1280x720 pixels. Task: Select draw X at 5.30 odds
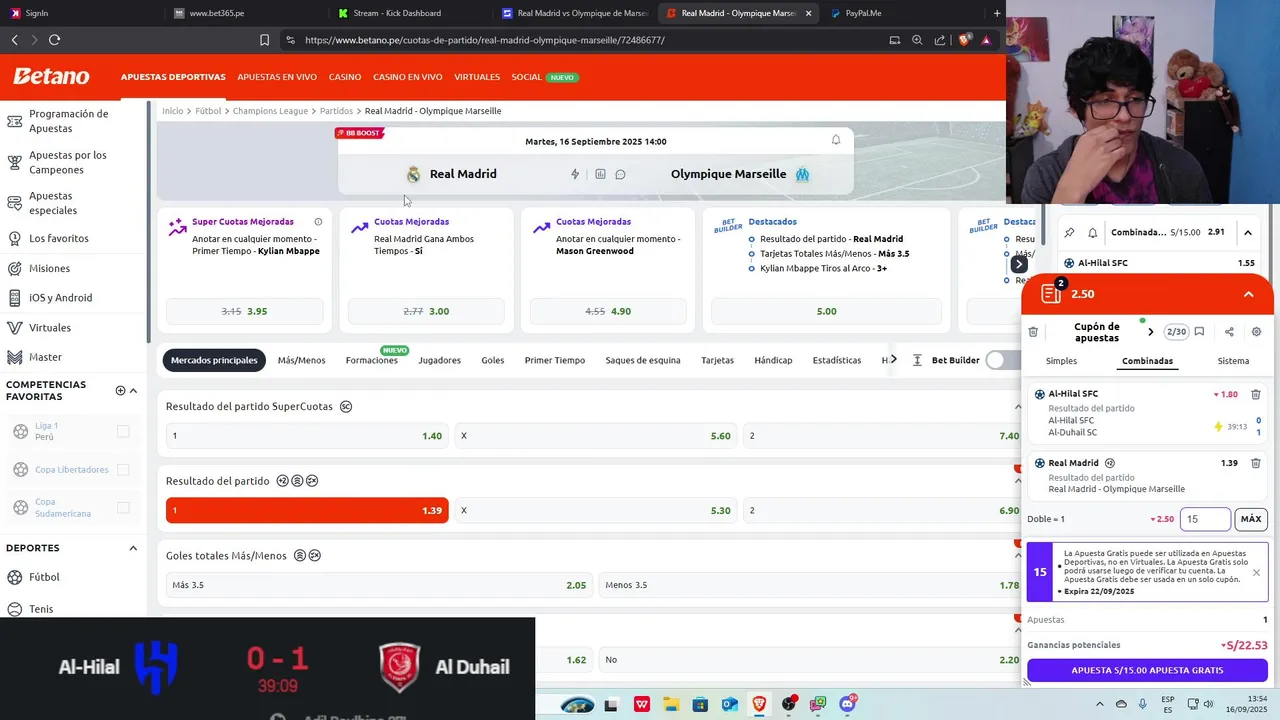click(x=597, y=510)
